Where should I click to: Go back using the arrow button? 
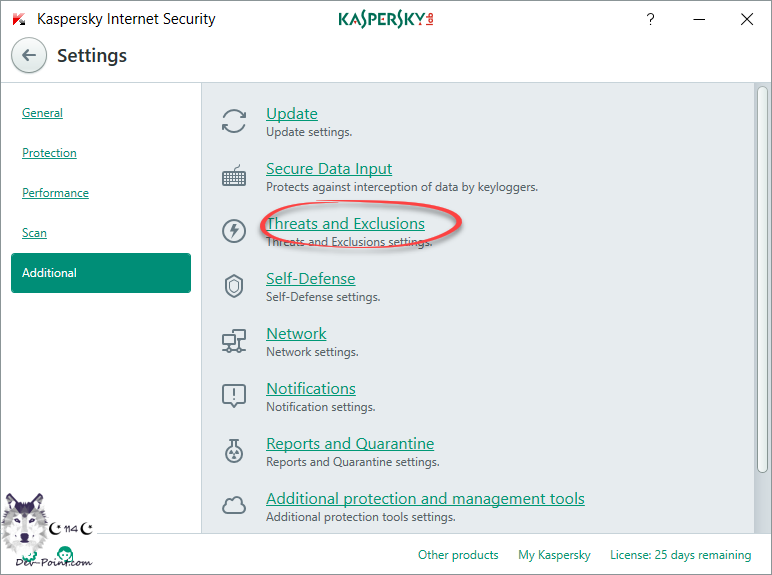(29, 56)
